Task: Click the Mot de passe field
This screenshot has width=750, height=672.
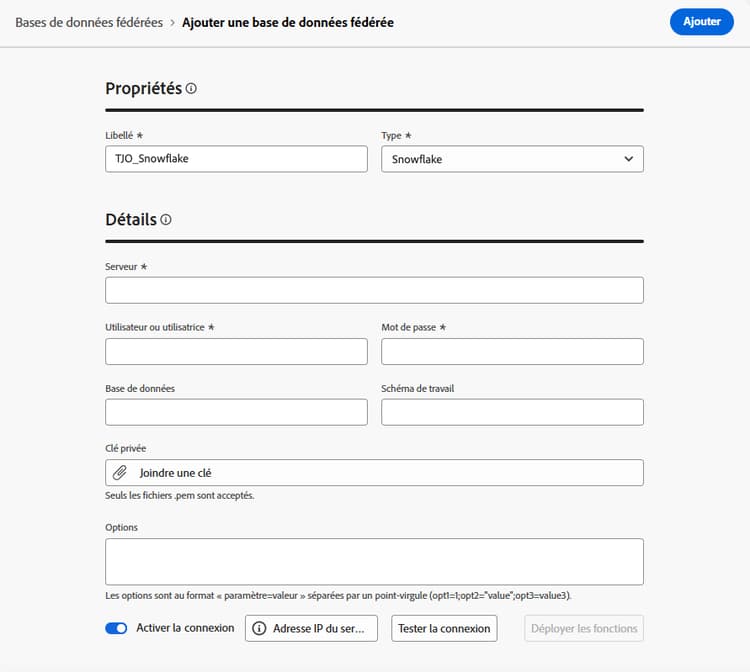Action: [512, 351]
